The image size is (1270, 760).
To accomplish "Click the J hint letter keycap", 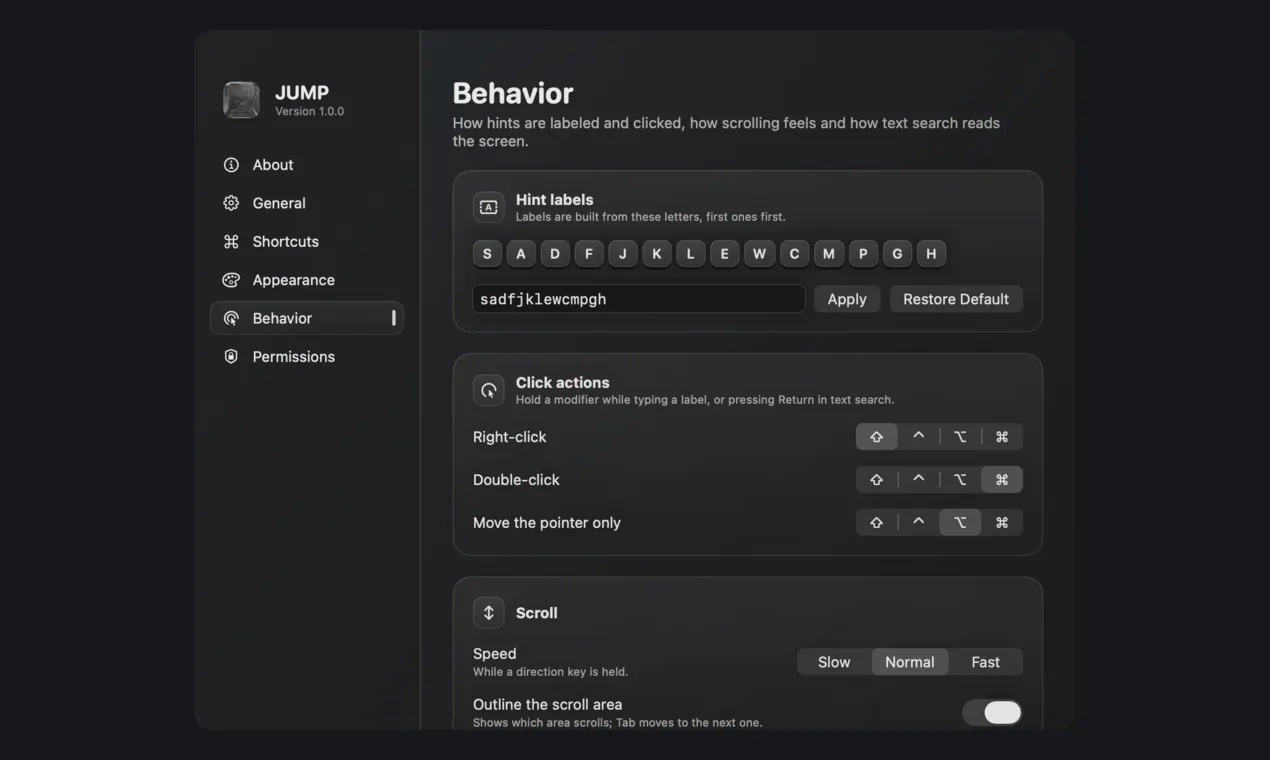I will point(623,254).
